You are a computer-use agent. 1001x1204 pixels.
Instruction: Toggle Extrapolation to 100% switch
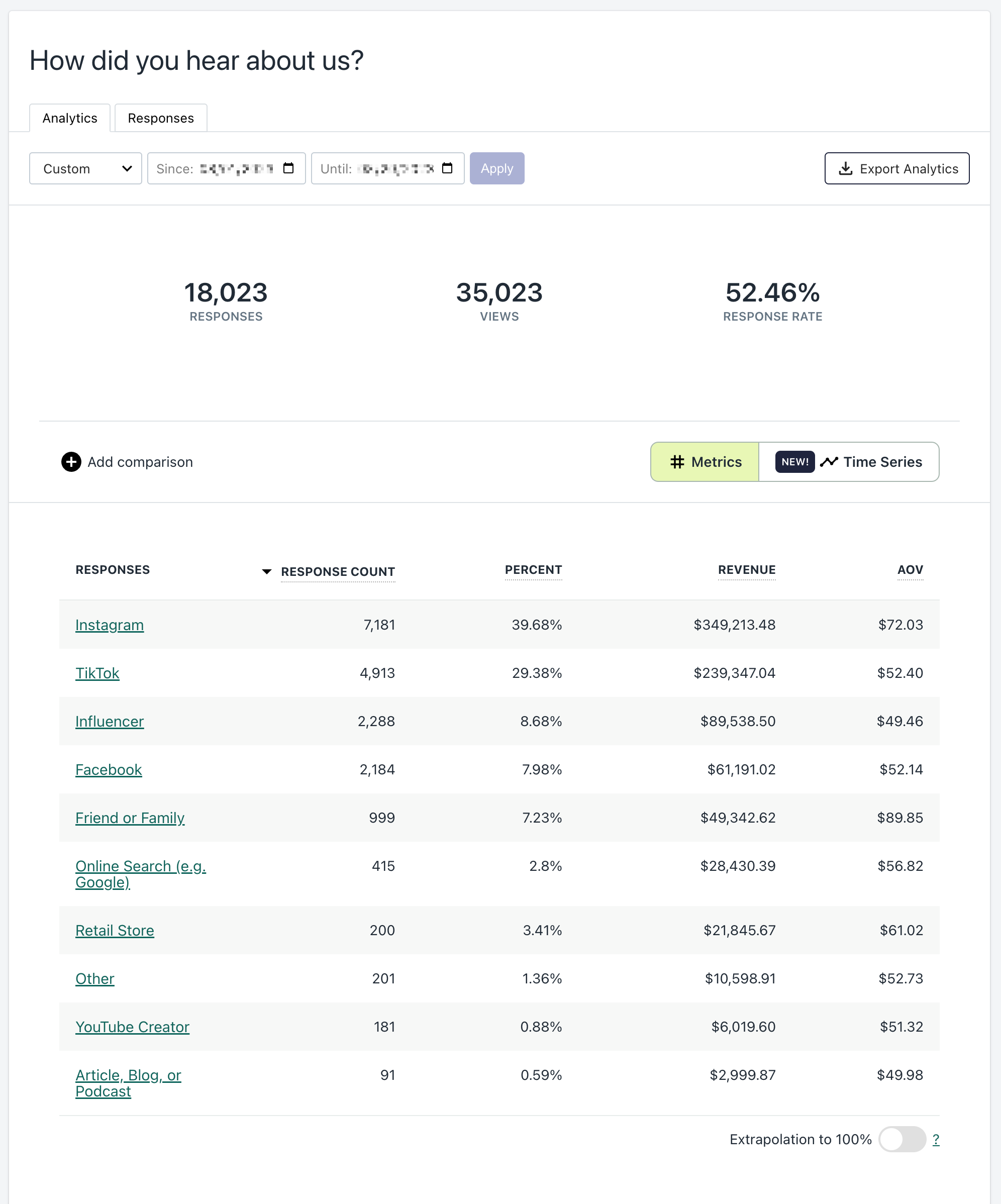point(902,1139)
